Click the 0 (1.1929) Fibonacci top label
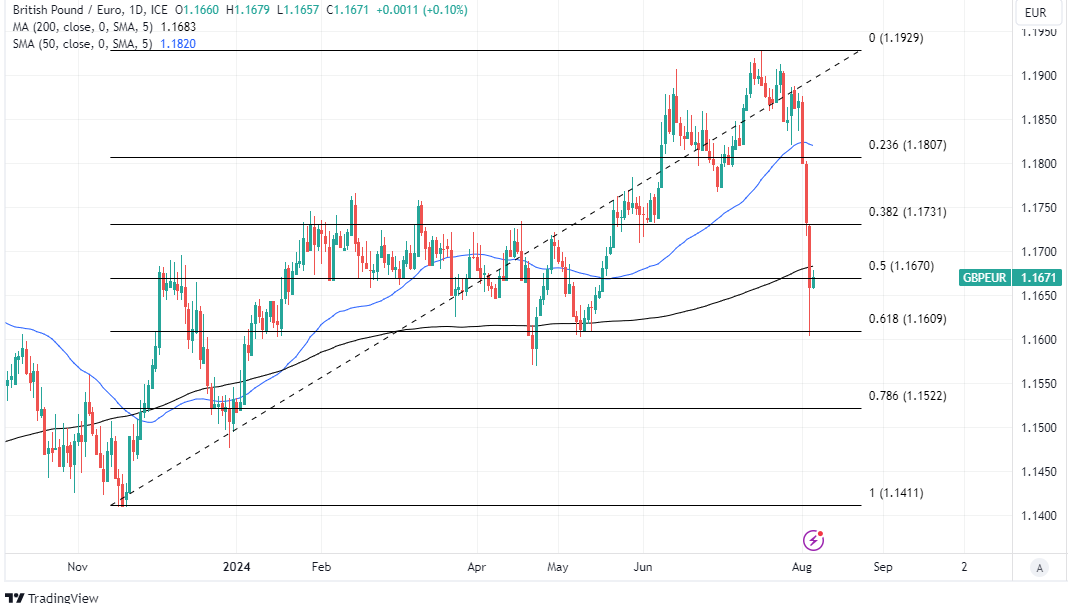This screenshot has width=1068, height=604. pyautogui.click(x=895, y=38)
